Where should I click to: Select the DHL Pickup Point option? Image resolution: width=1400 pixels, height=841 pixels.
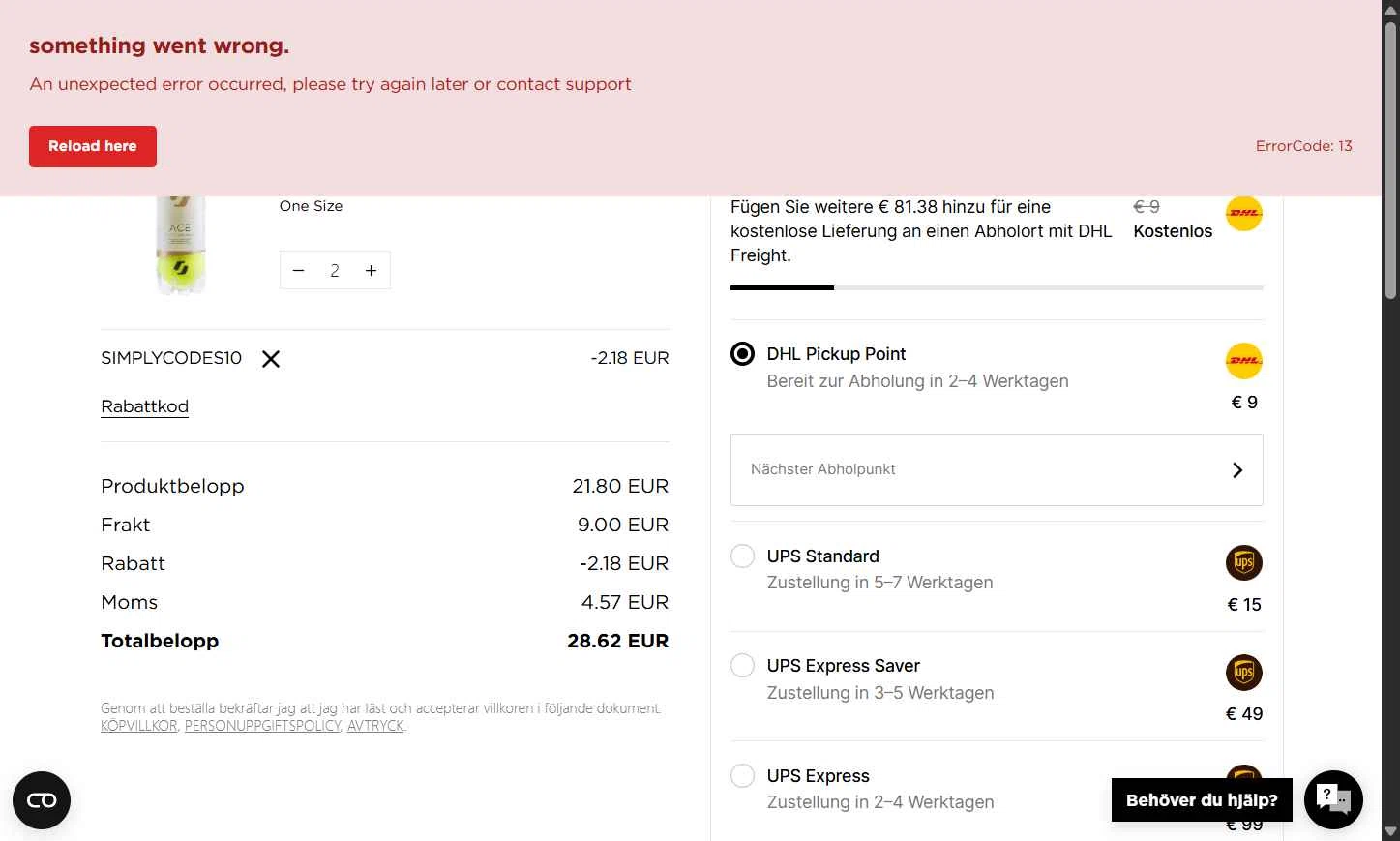point(742,354)
